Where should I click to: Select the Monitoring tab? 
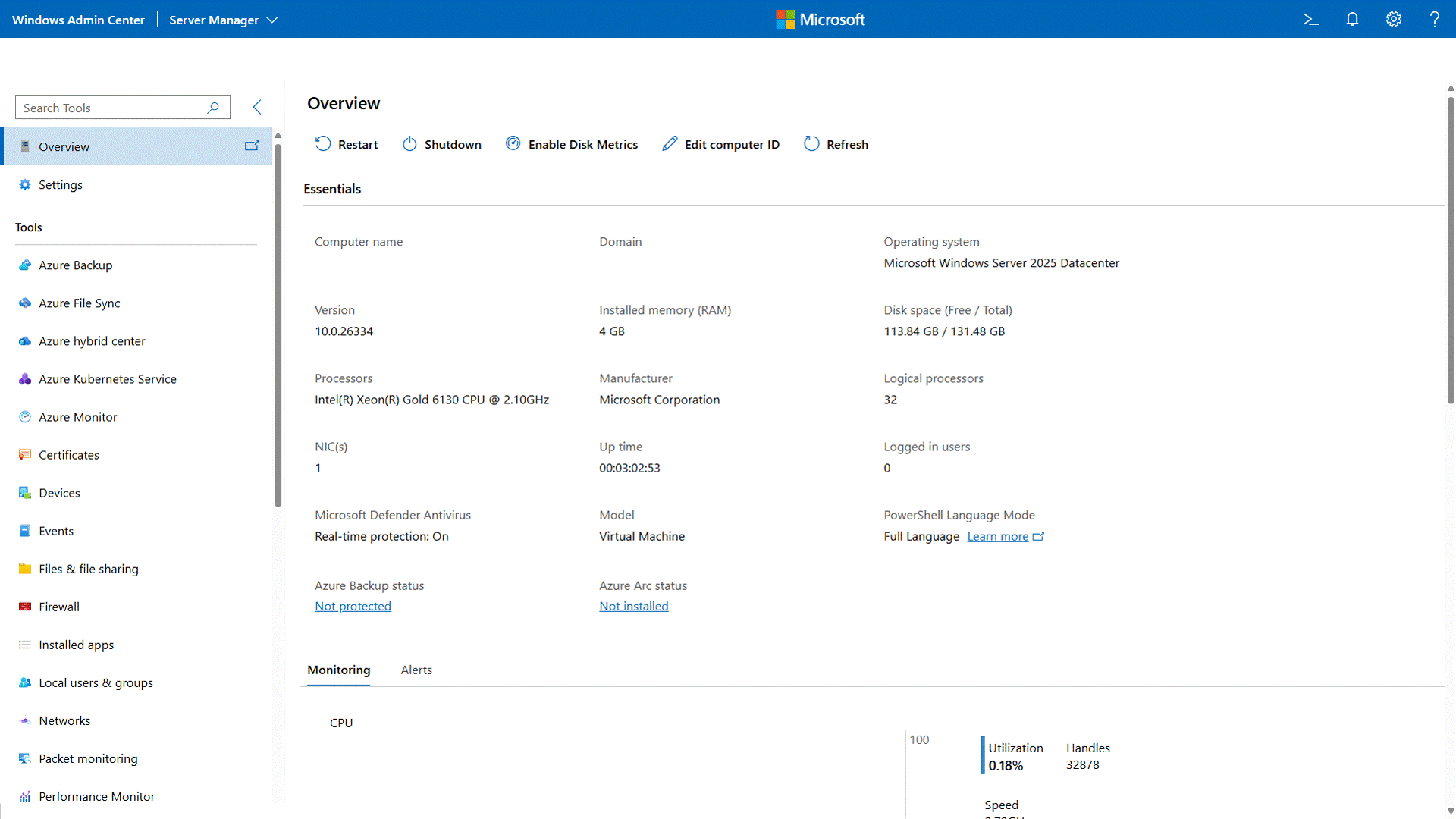(338, 670)
